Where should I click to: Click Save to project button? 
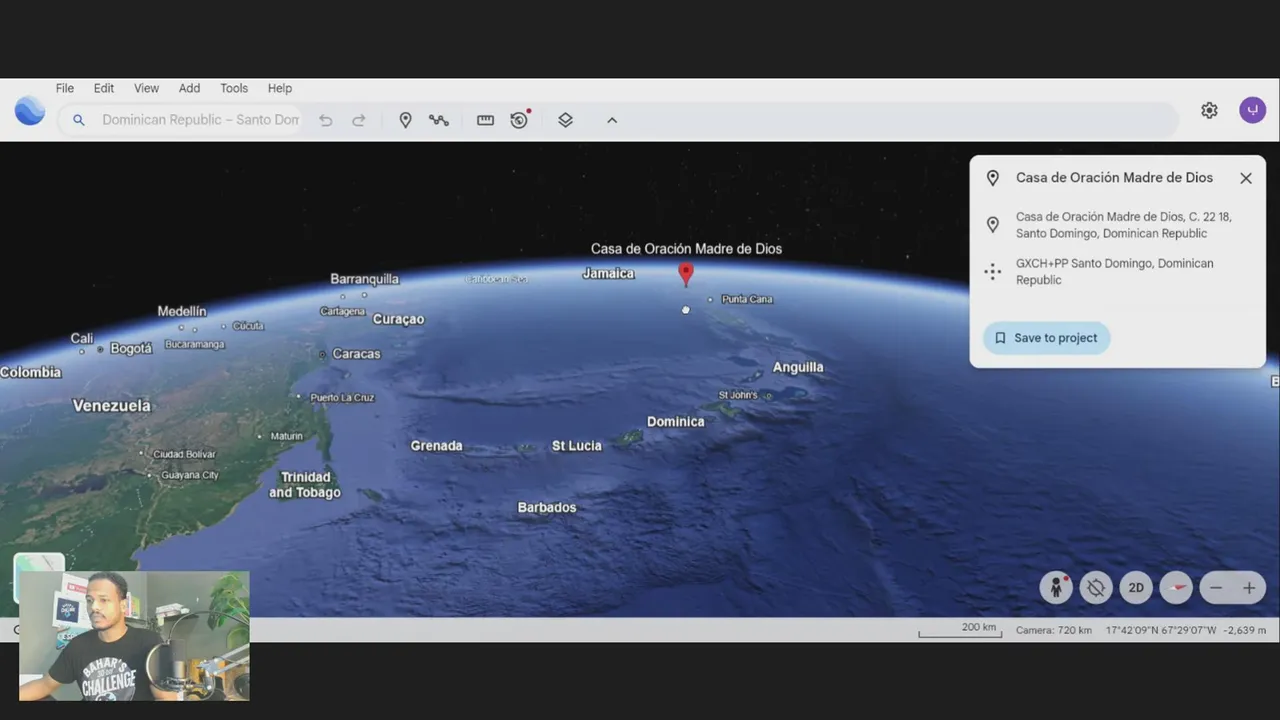tap(1046, 338)
